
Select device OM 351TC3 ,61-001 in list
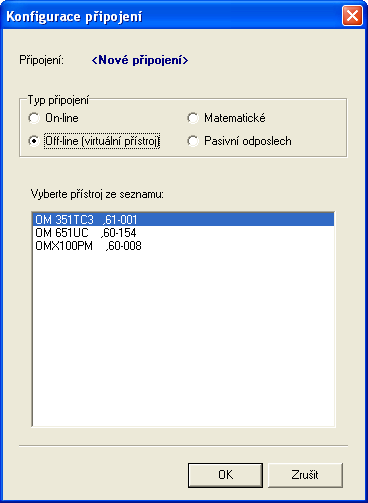click(184, 220)
